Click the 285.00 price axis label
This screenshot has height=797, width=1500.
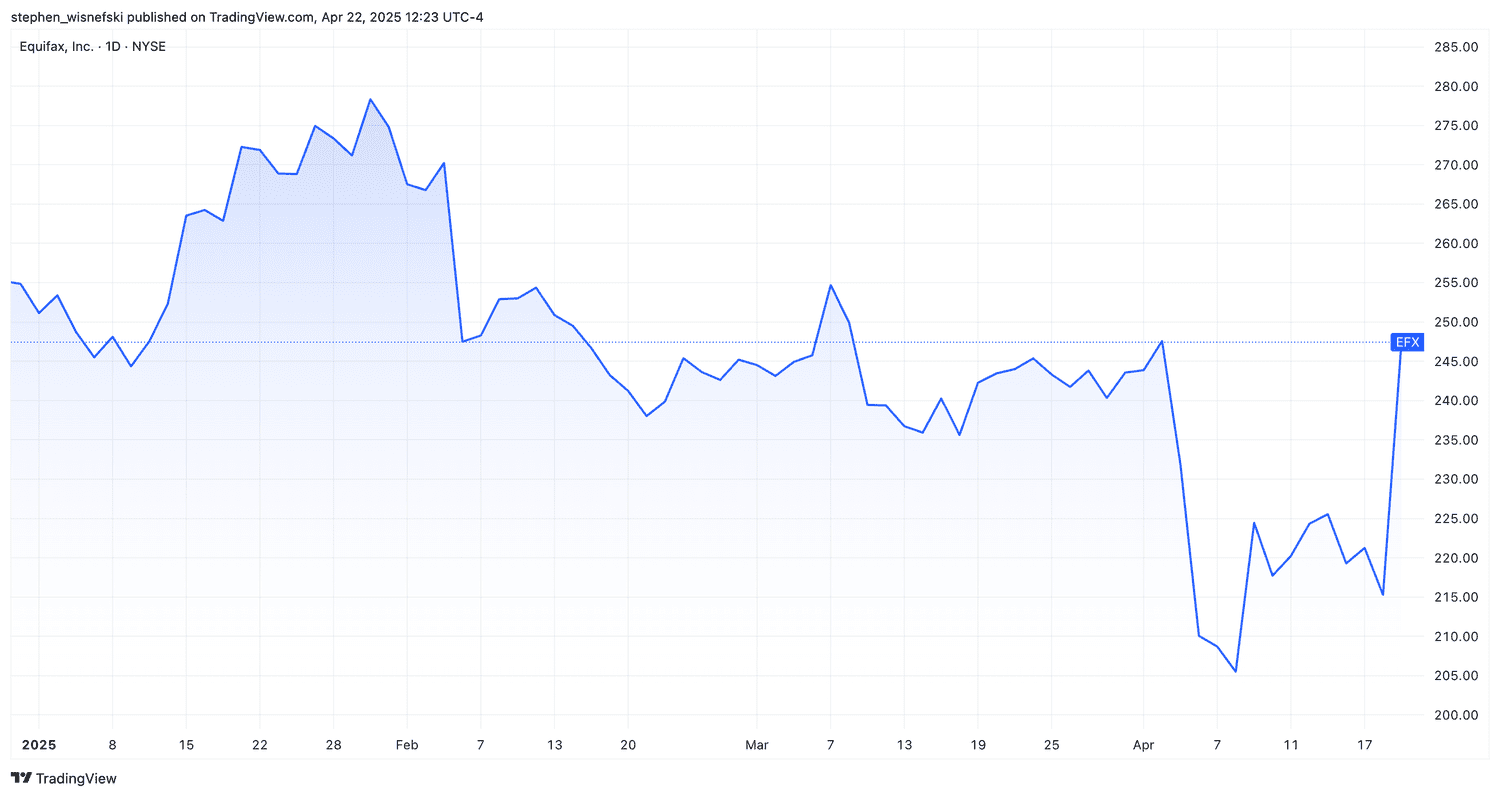tap(1454, 47)
